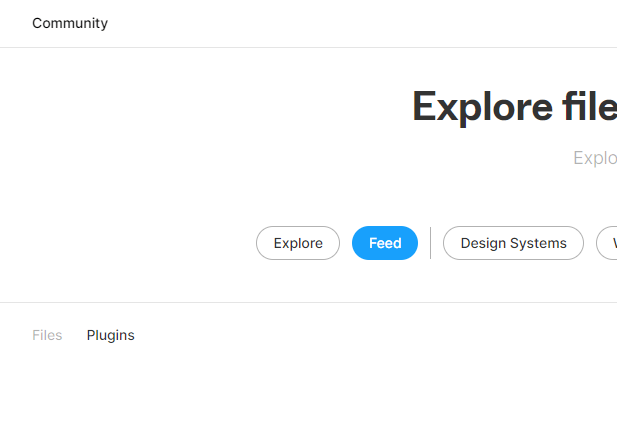Viewport: 617px width, 436px height.
Task: Choose the Design Systems tag chip
Action: click(513, 243)
